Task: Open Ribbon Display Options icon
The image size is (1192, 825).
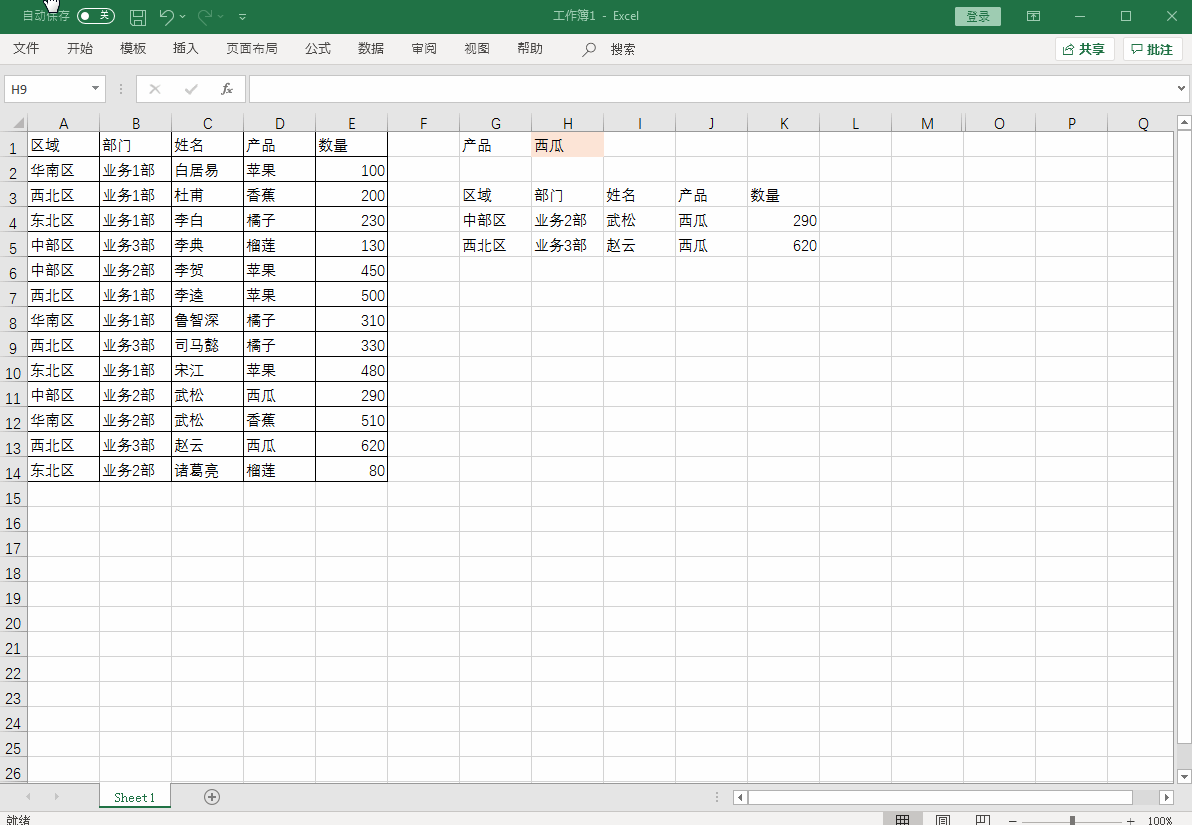Action: (x=1033, y=16)
